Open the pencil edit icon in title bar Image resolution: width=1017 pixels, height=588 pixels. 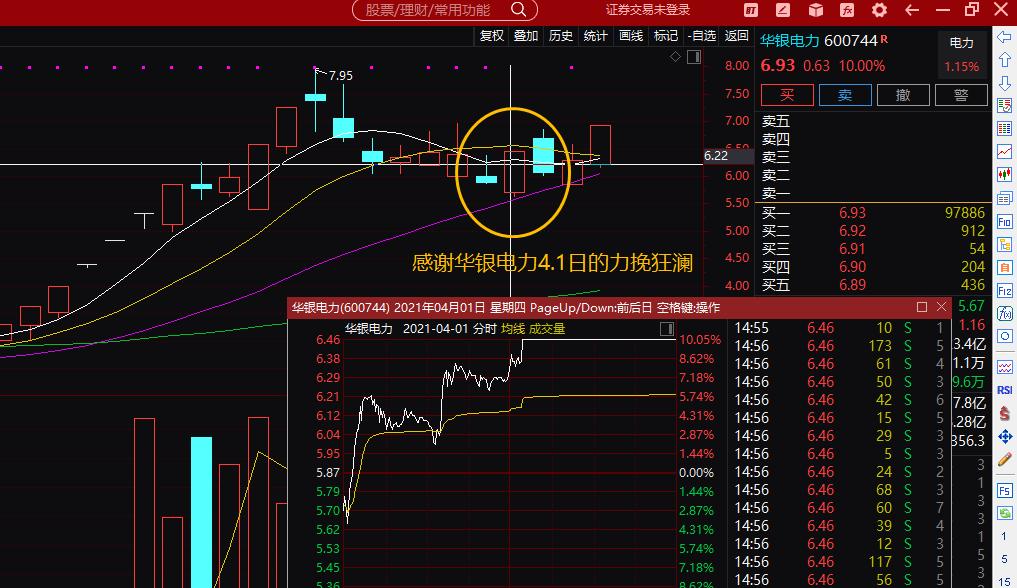[783, 10]
